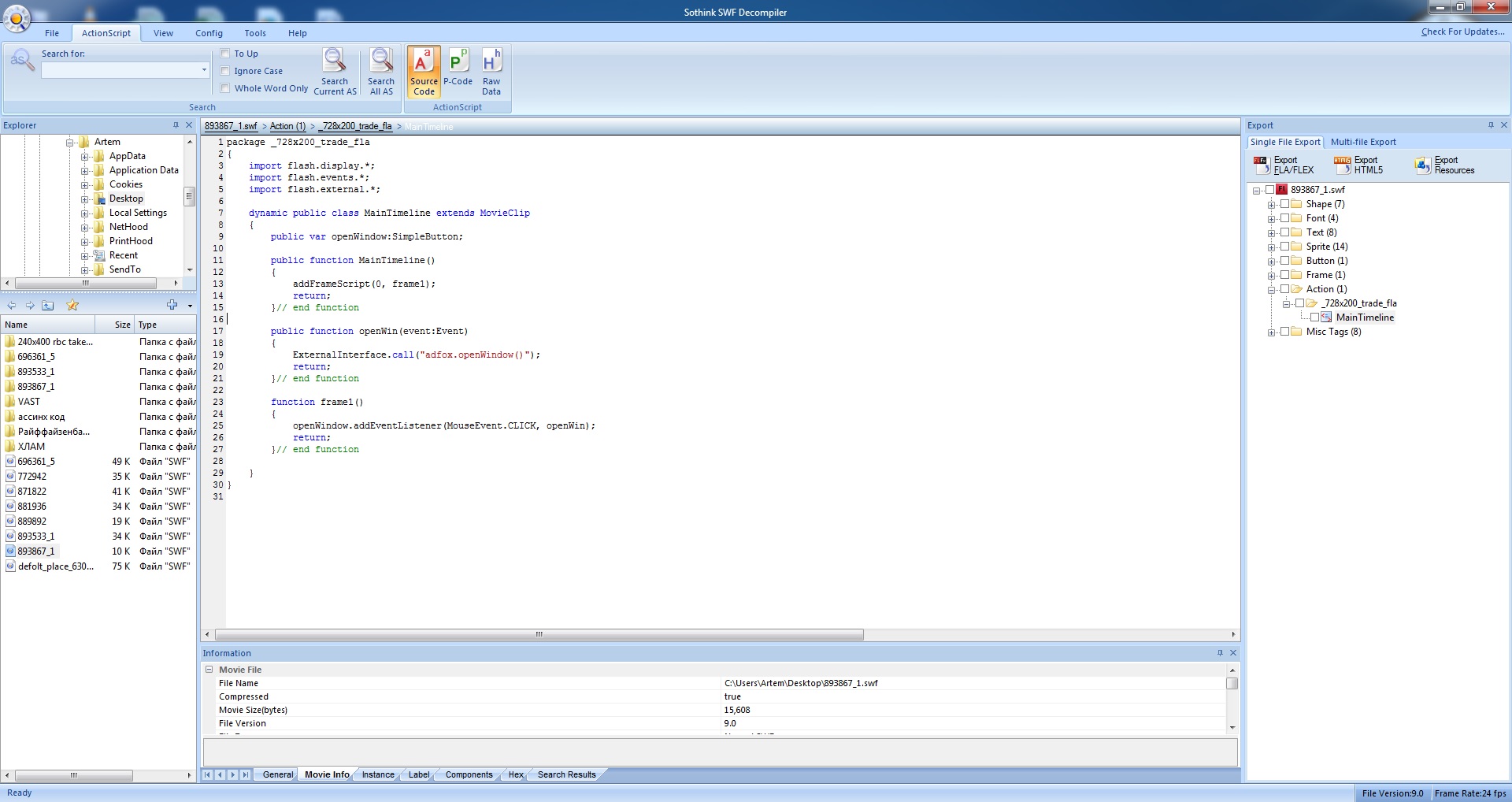
Task: Sort file list by Name column
Action: [47, 325]
